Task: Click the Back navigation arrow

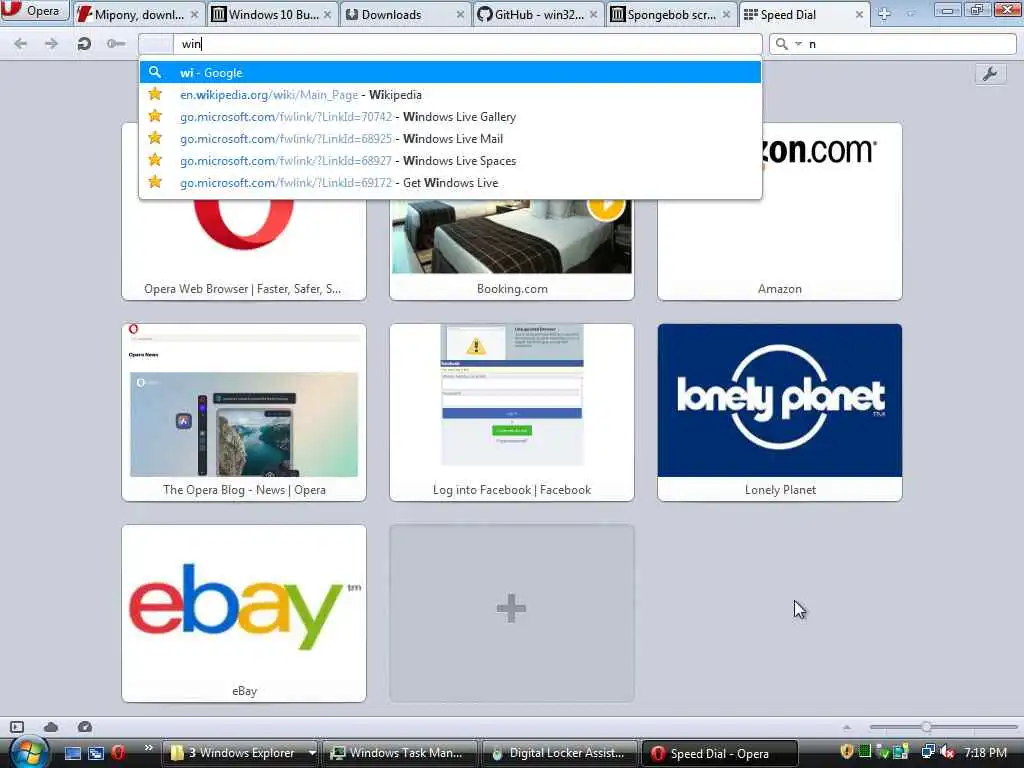Action: tap(21, 44)
